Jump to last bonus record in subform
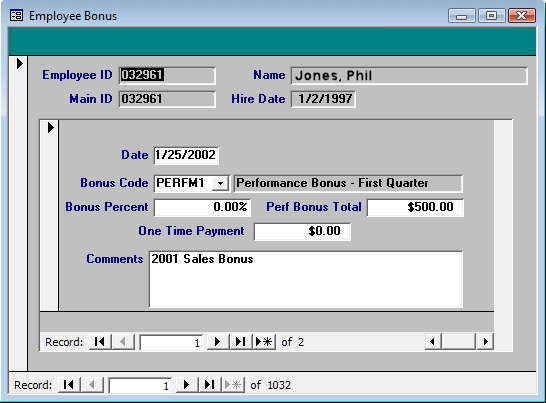The width and height of the screenshot is (546, 403). pos(241,342)
